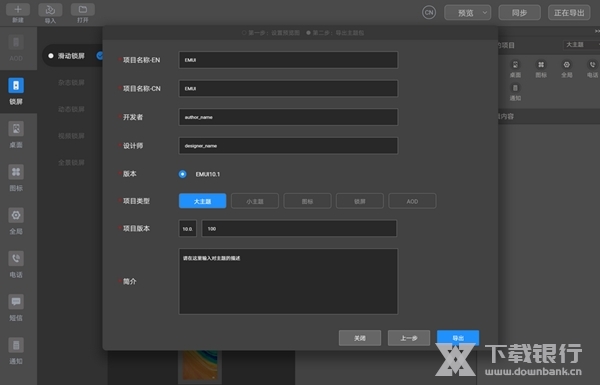Click the 项目版本 field showing 100
The height and width of the screenshot is (385, 600).
(x=299, y=228)
